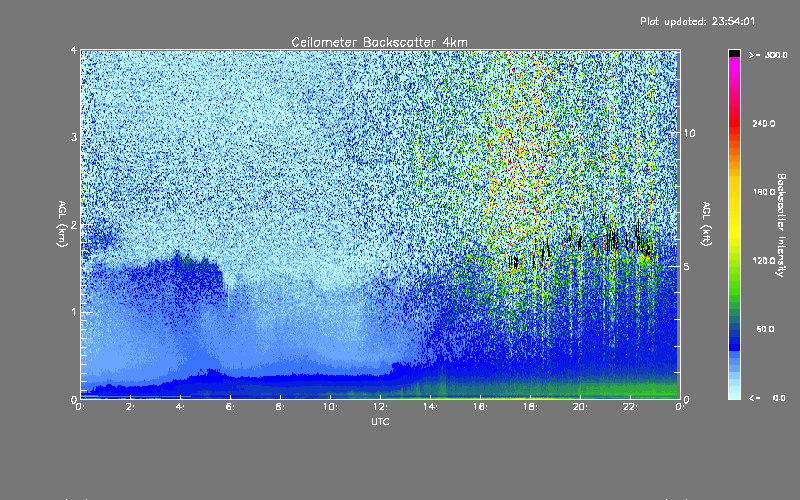Click the '10' kft label on right axis
Screen dimensions: 800x500
point(689,133)
